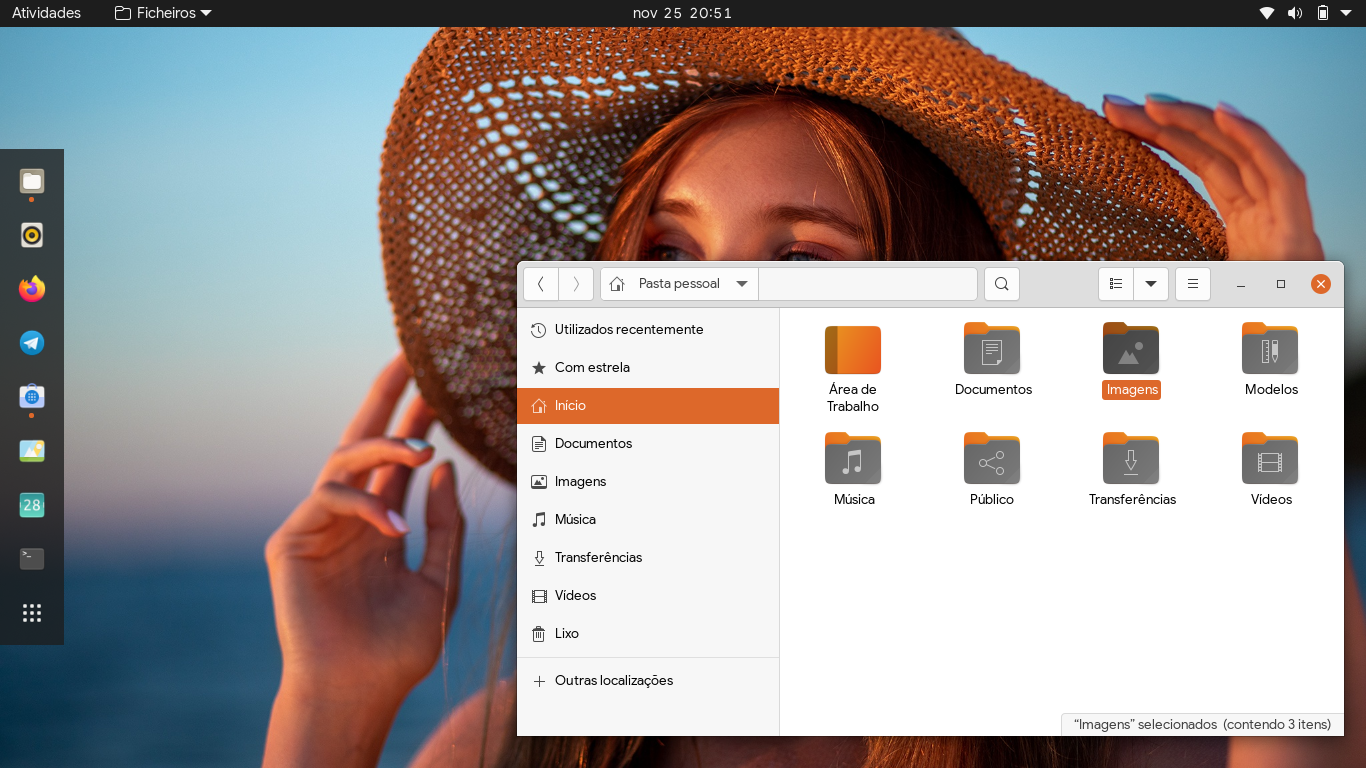The height and width of the screenshot is (768, 1366).
Task: Select the Área de Trabalho folder
Action: pos(853,350)
